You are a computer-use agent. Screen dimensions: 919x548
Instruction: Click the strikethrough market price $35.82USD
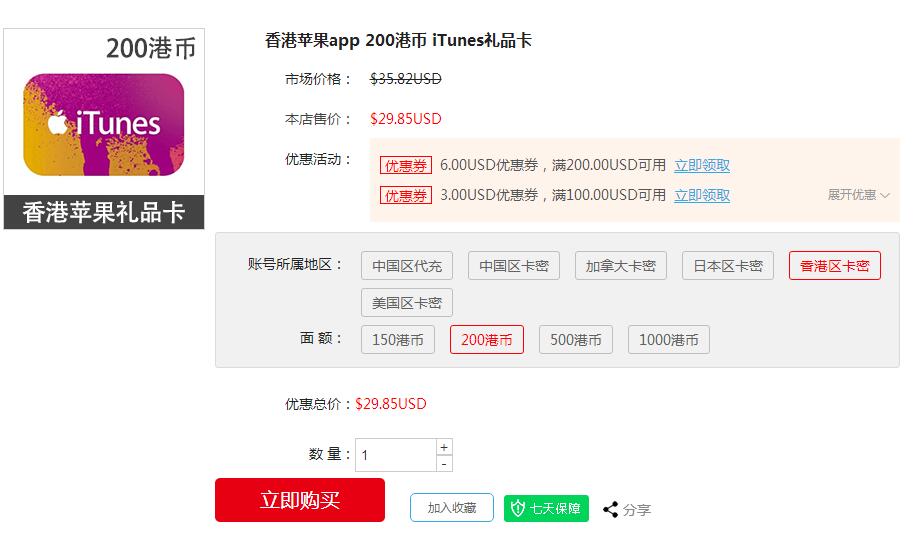[406, 79]
